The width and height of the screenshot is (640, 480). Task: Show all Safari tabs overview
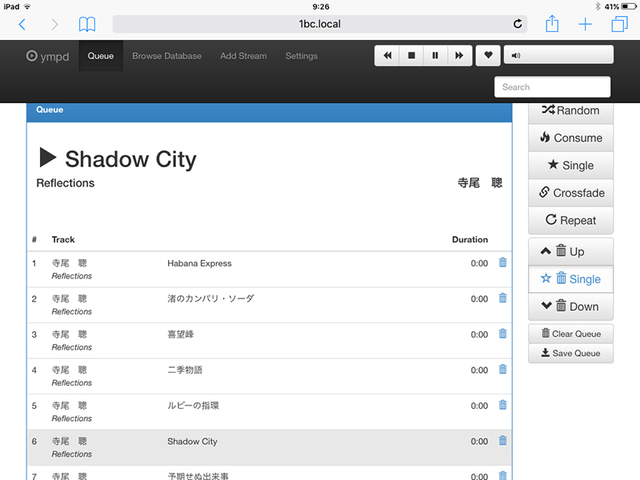click(x=619, y=24)
